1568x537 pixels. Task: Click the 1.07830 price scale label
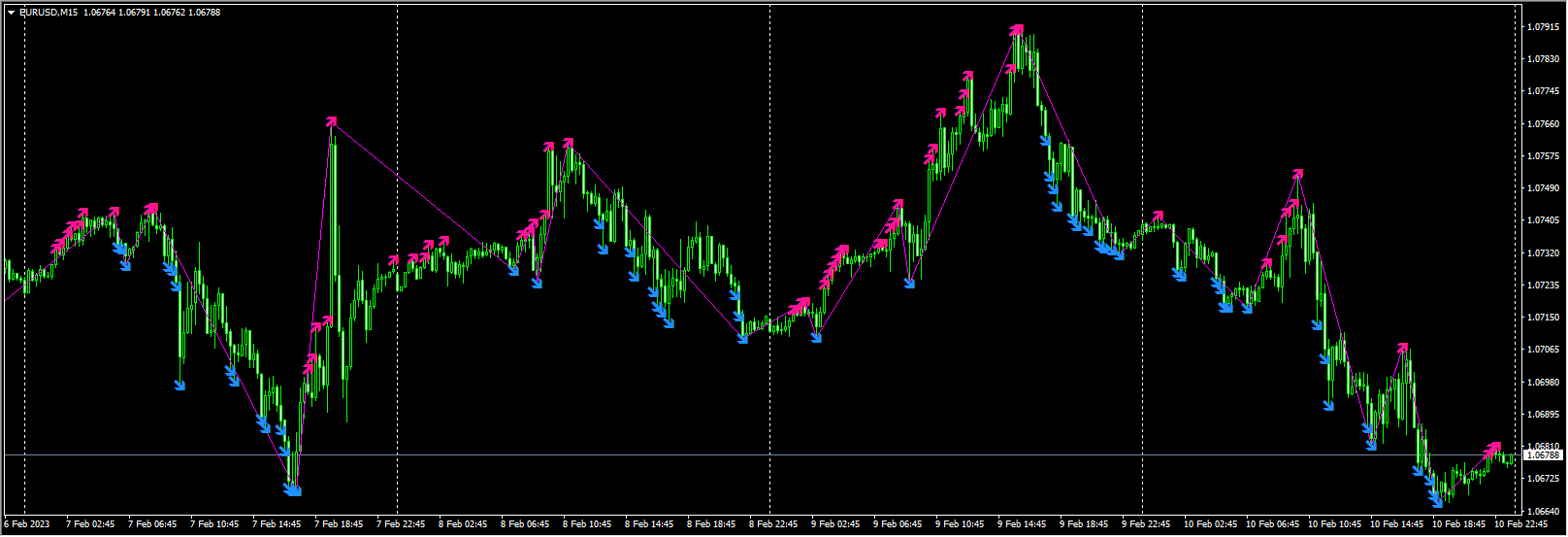pyautogui.click(x=1543, y=59)
